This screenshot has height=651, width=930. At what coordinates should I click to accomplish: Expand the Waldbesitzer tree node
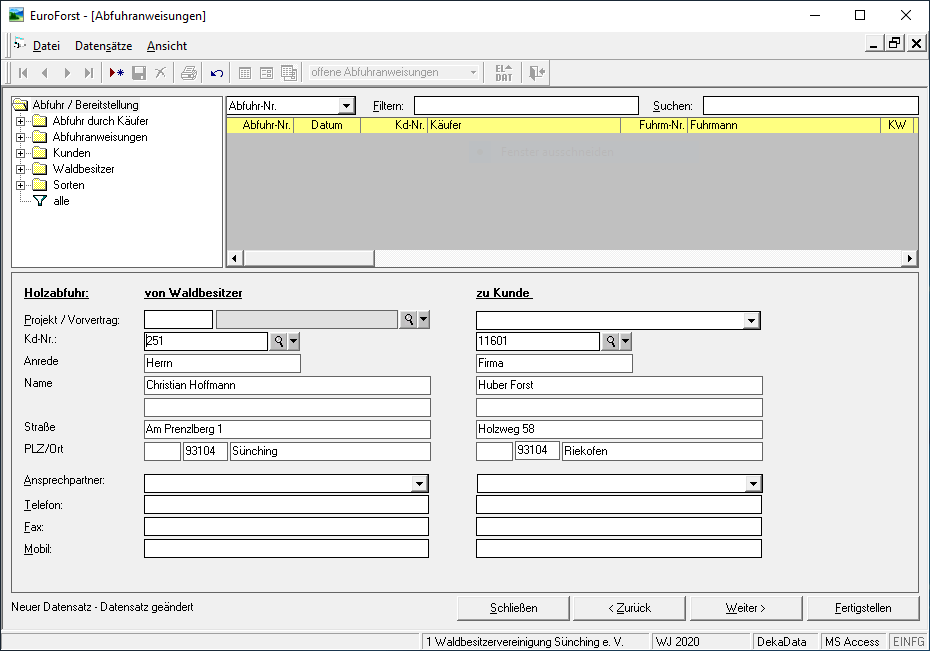click(20, 170)
